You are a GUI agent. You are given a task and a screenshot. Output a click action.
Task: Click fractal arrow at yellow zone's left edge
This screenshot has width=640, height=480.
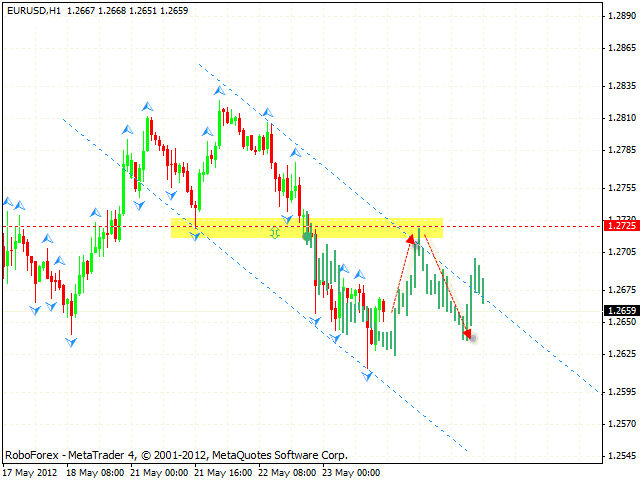point(196,234)
